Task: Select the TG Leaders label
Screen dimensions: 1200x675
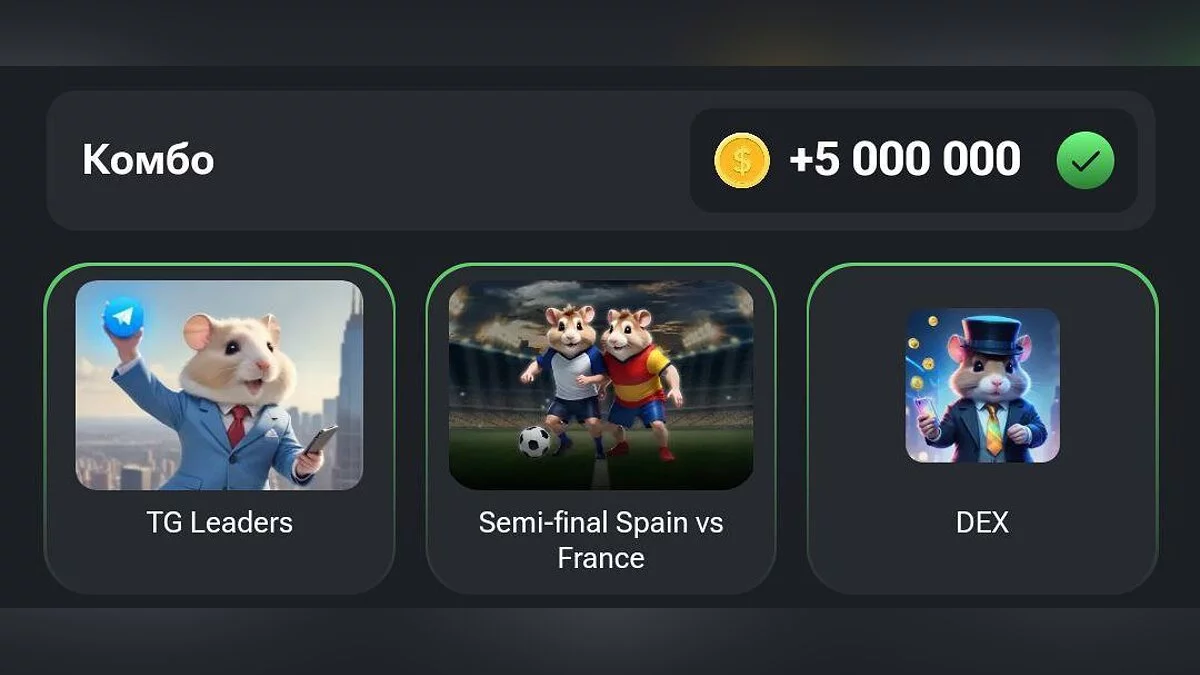Action: 219,523
